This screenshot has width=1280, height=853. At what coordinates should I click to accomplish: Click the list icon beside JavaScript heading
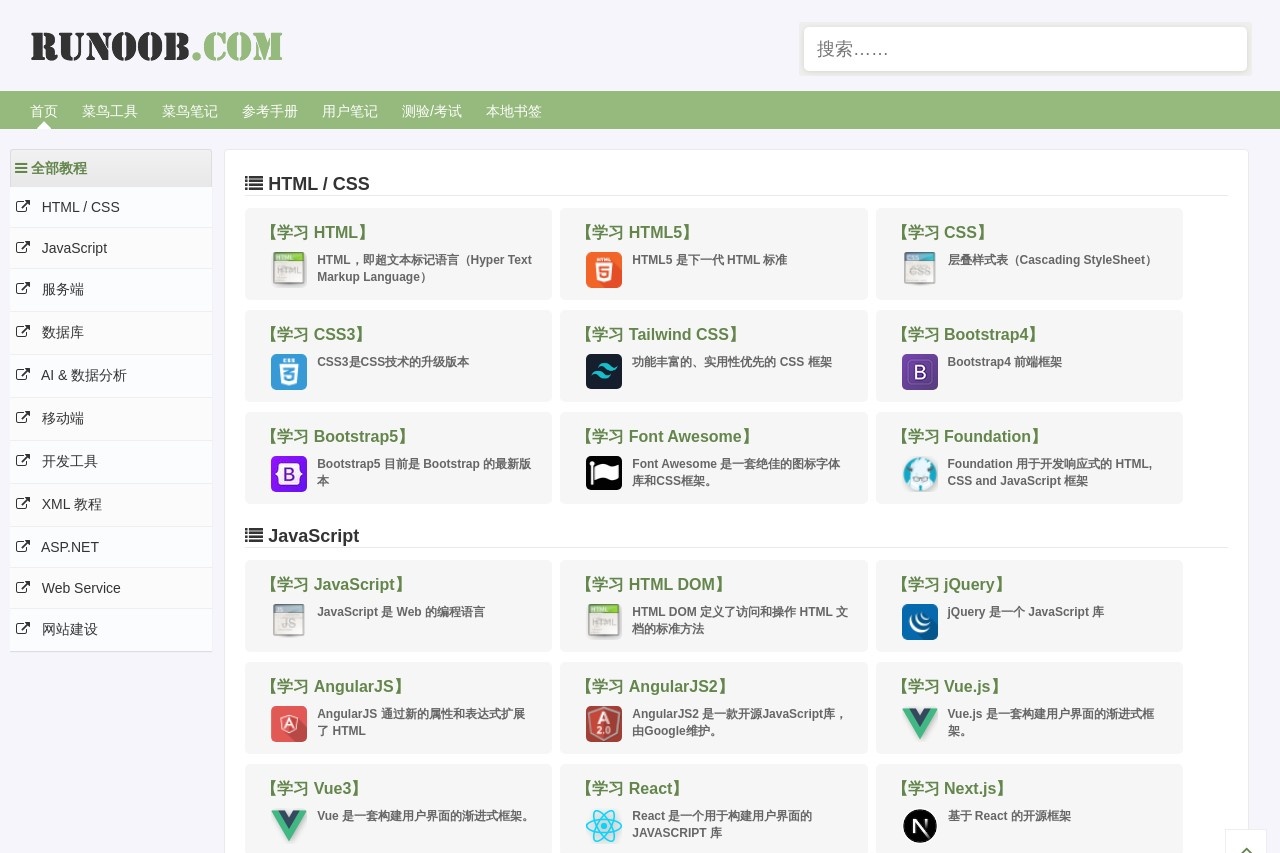[254, 536]
